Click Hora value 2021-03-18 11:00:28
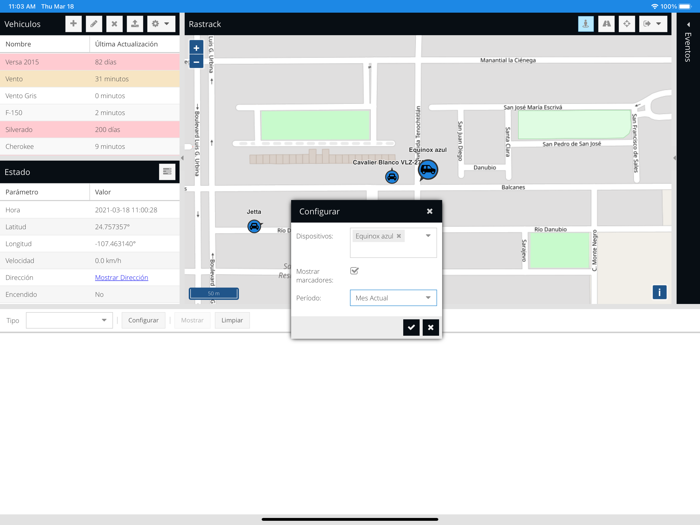Screen dimensions: 700x525 [x=126, y=210]
